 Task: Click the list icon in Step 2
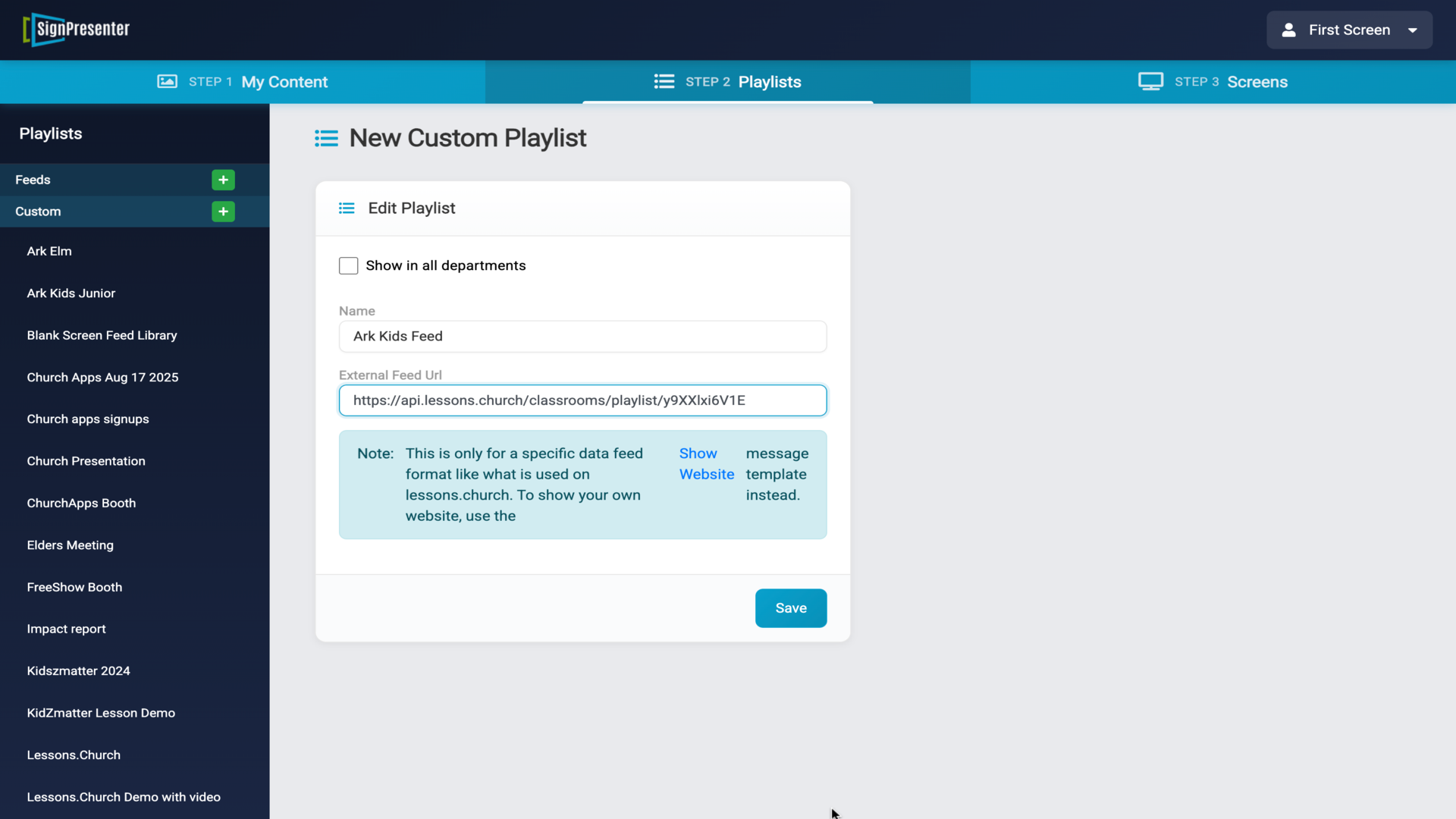(664, 82)
